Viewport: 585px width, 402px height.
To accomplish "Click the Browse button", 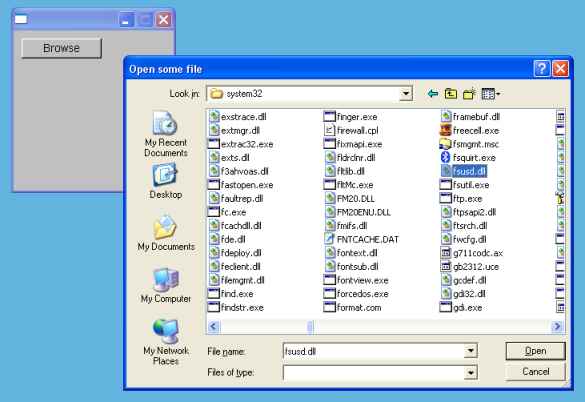I will (x=62, y=48).
